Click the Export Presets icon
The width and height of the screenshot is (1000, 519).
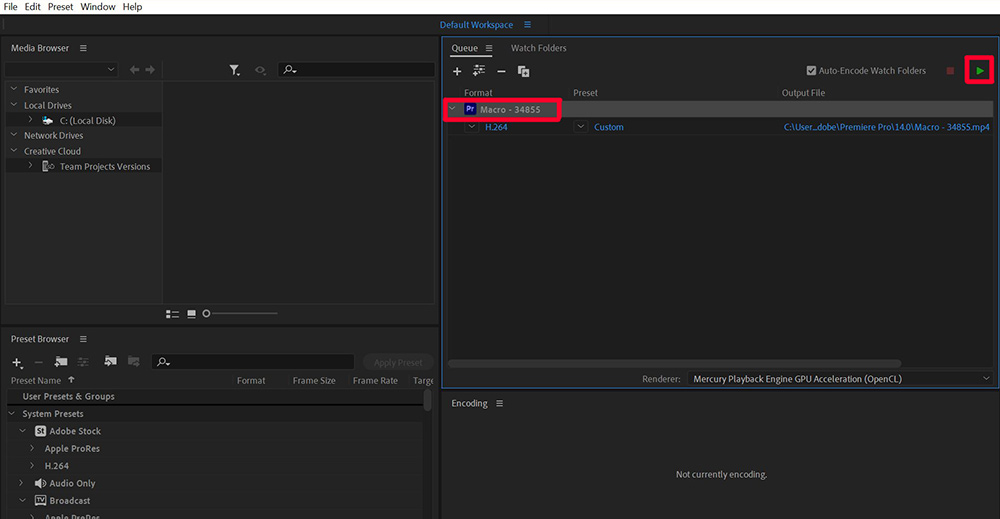click(x=133, y=362)
